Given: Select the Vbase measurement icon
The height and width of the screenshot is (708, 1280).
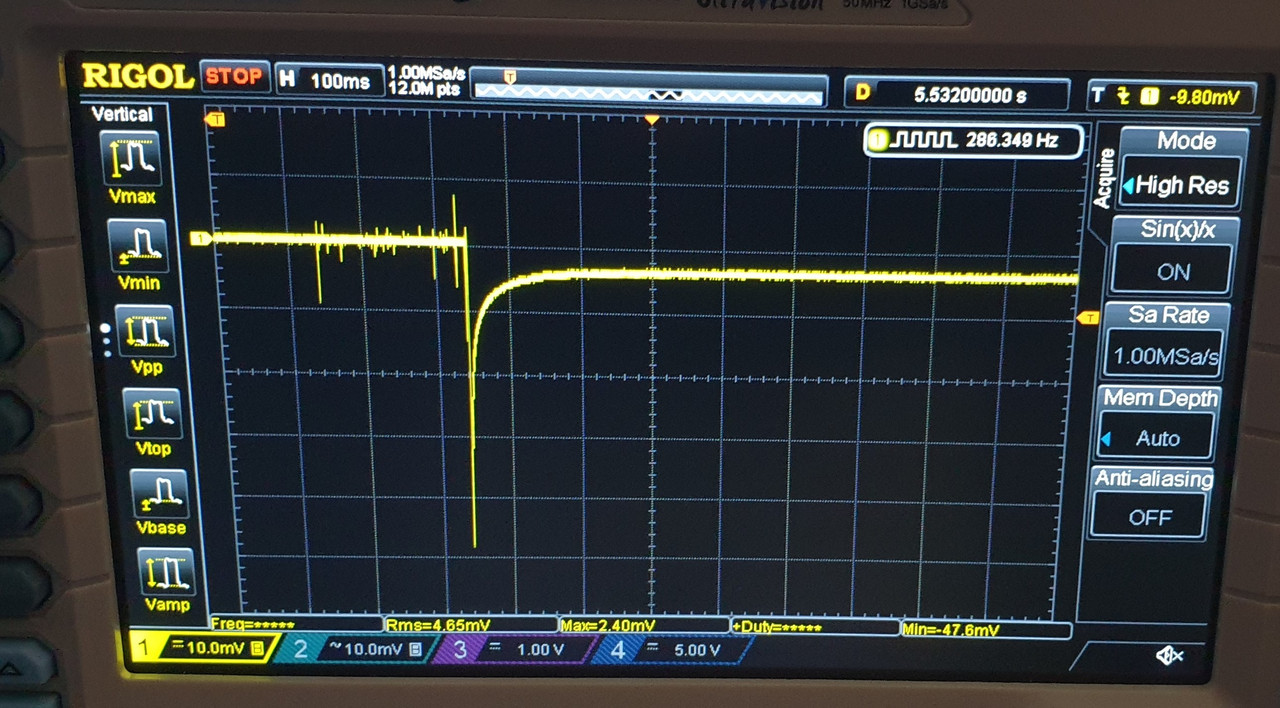Looking at the screenshot, I should coord(157,495).
